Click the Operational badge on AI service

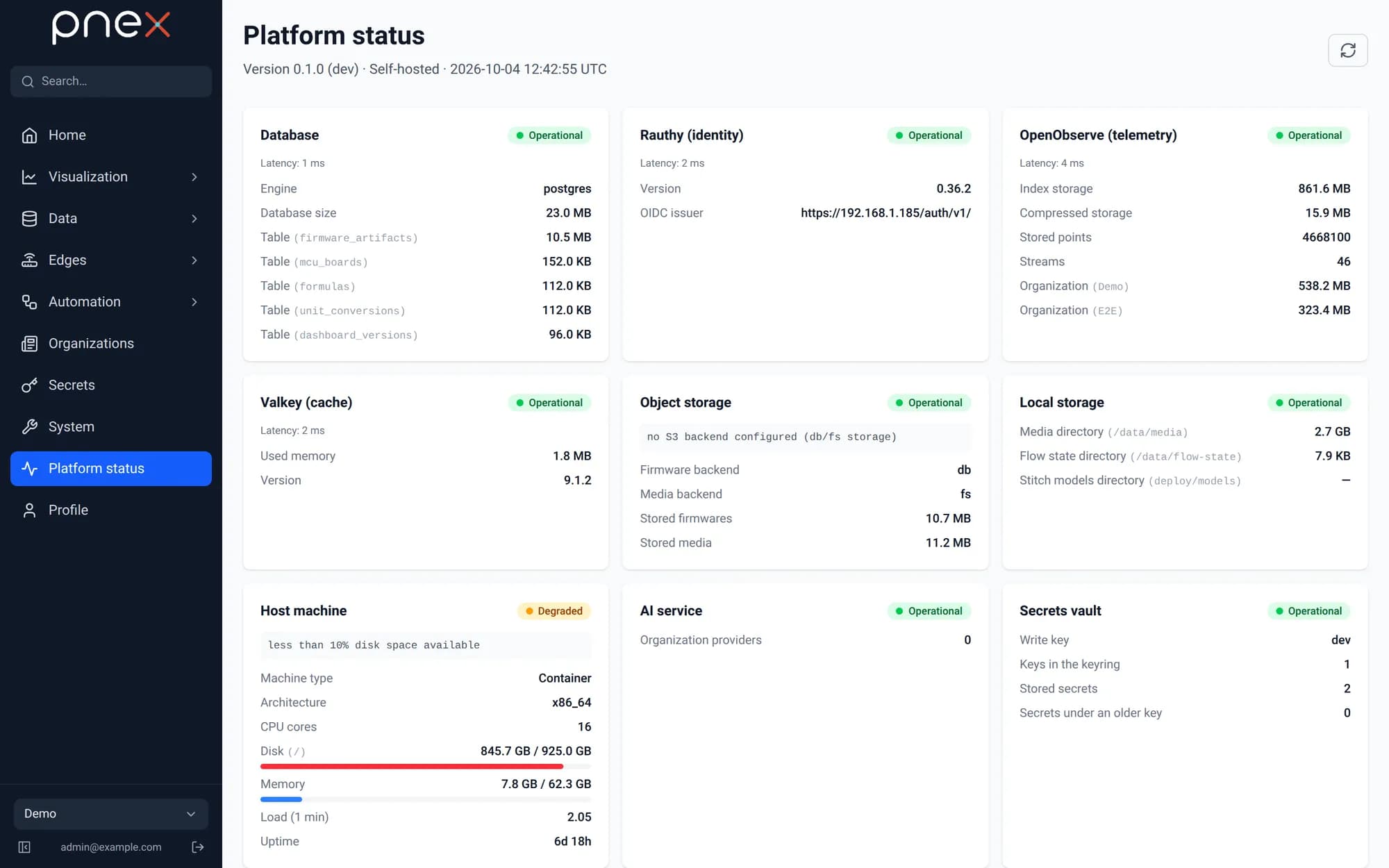pyautogui.click(x=929, y=611)
